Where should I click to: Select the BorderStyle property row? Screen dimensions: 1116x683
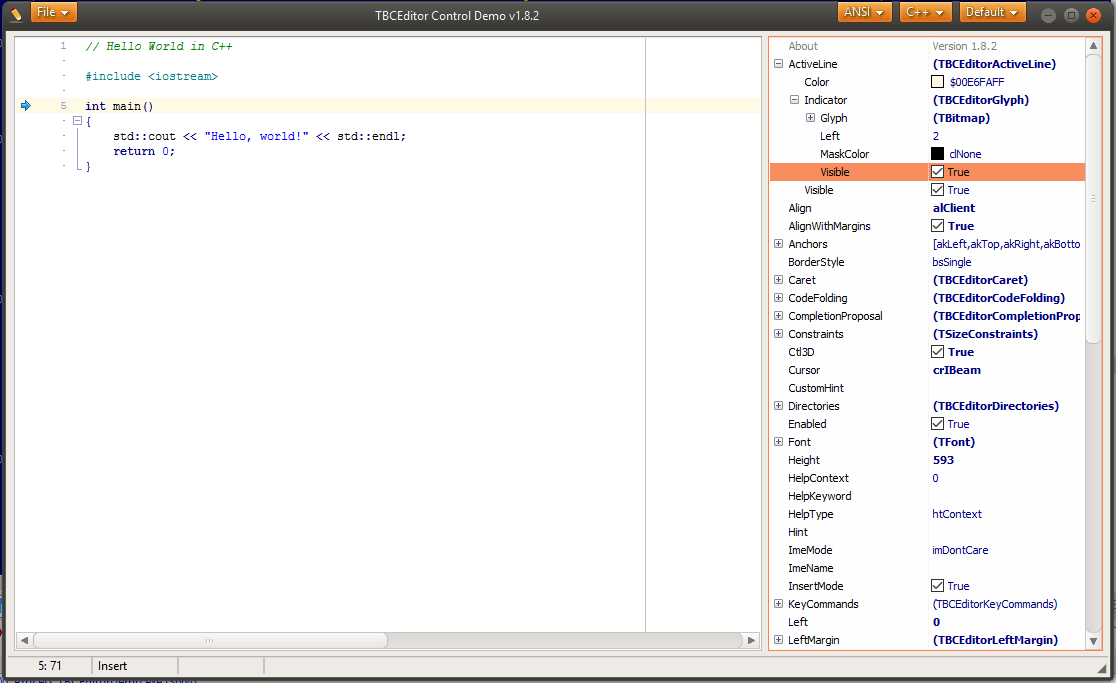coord(850,262)
